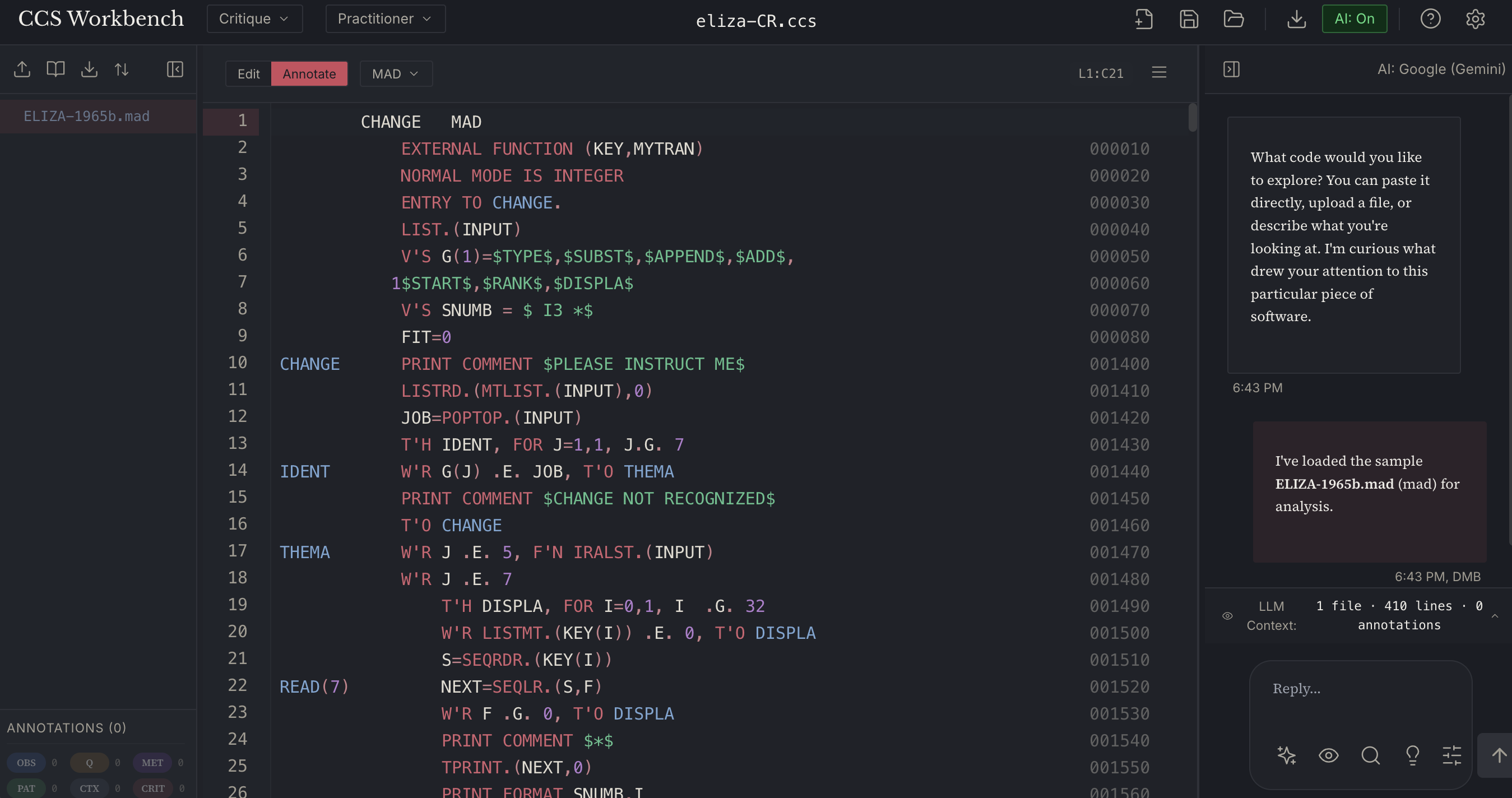Click the lightbulb icon in reply box
The width and height of the screenshot is (1512, 798).
[1412, 755]
